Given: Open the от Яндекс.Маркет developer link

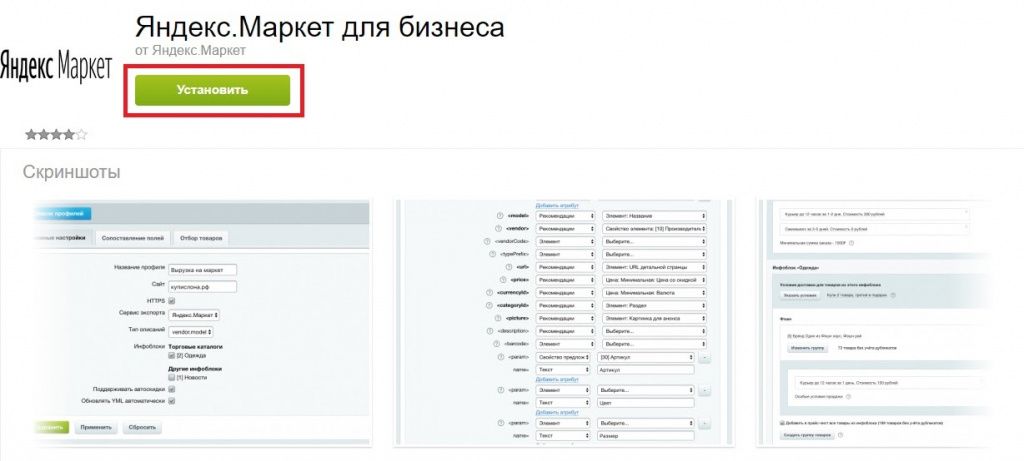Looking at the screenshot, I should [190, 50].
